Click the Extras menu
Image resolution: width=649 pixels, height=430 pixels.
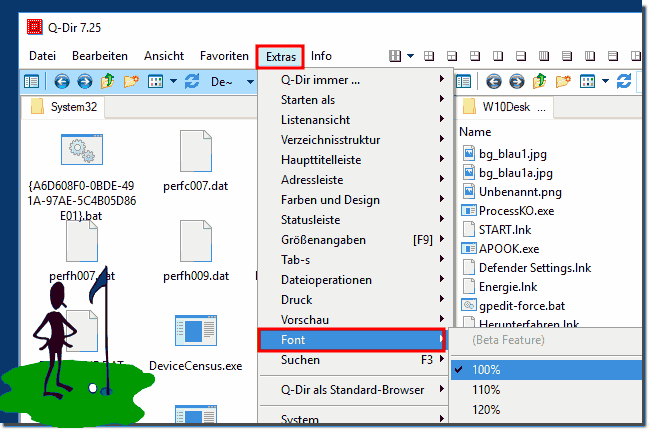click(x=281, y=57)
